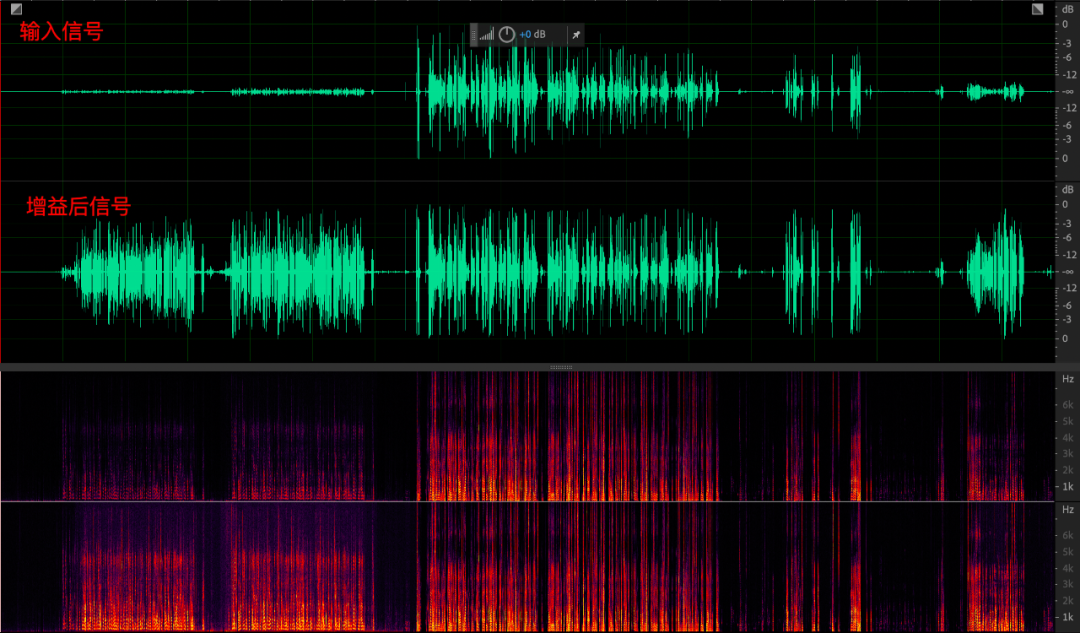
Task: Pin the floating volume HUD
Action: [575, 35]
